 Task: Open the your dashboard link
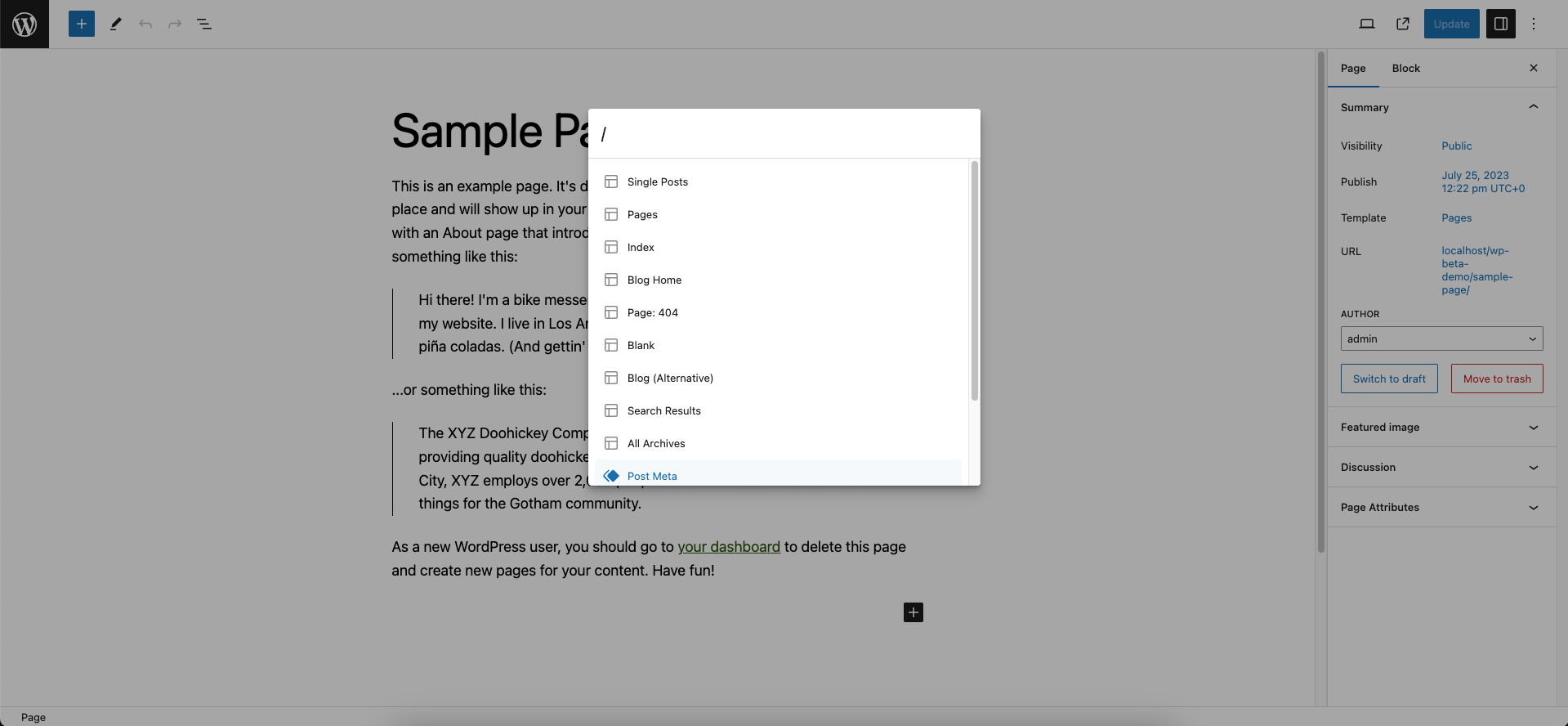tap(729, 547)
